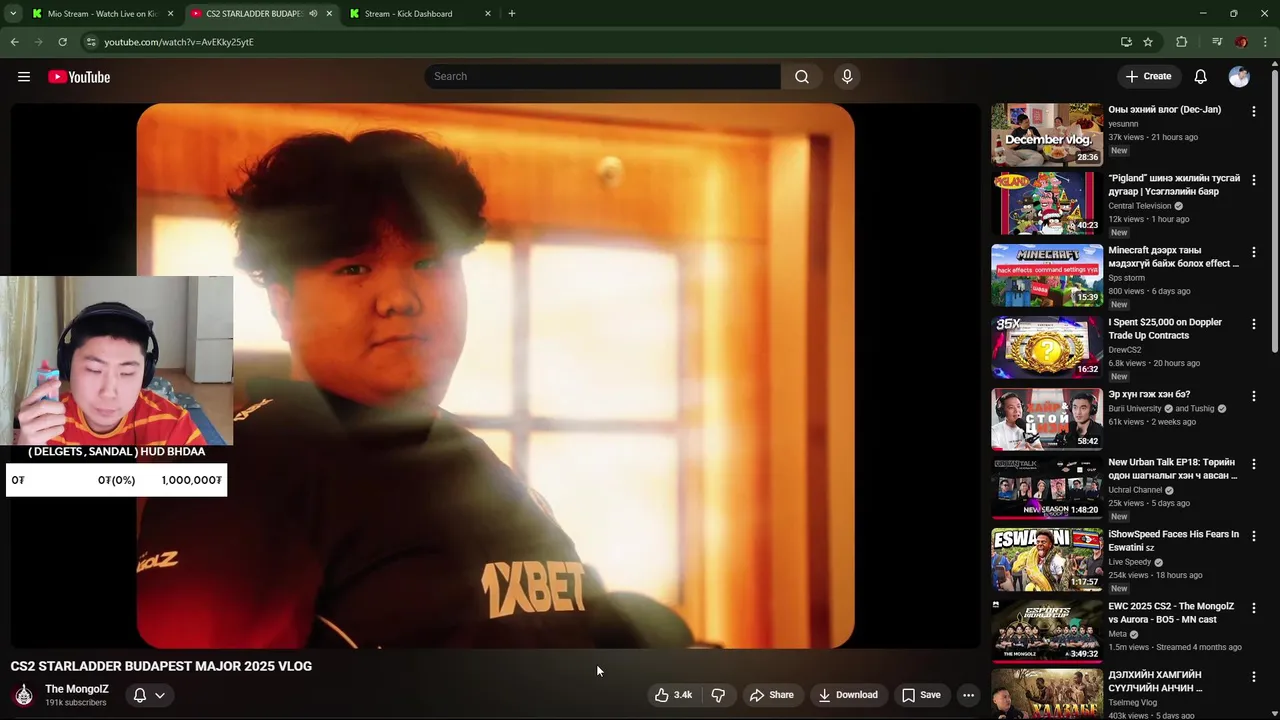Open more actions ellipsis under video
Viewport: 1280px width, 720px height.
[968, 695]
